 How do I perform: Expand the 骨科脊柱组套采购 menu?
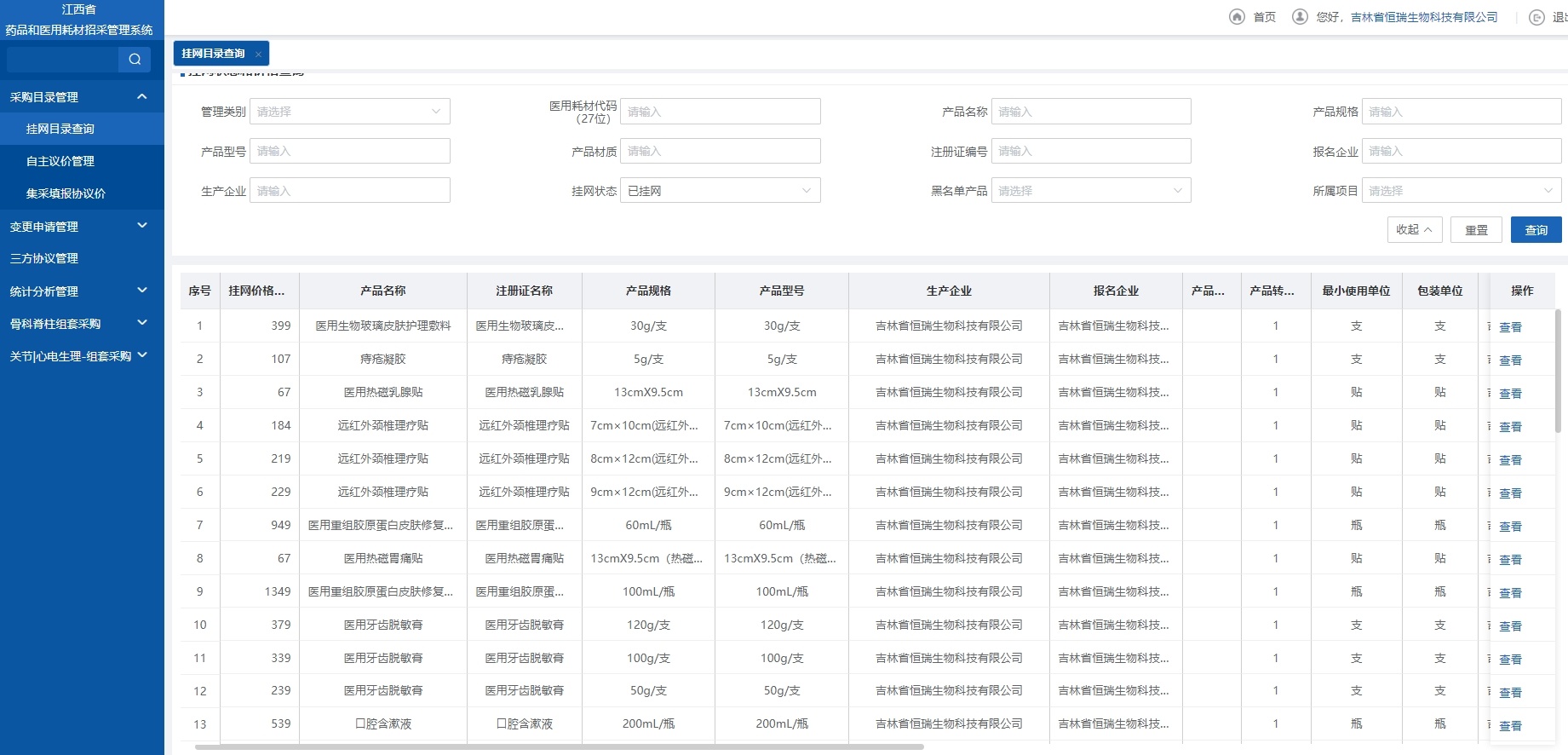coord(142,323)
